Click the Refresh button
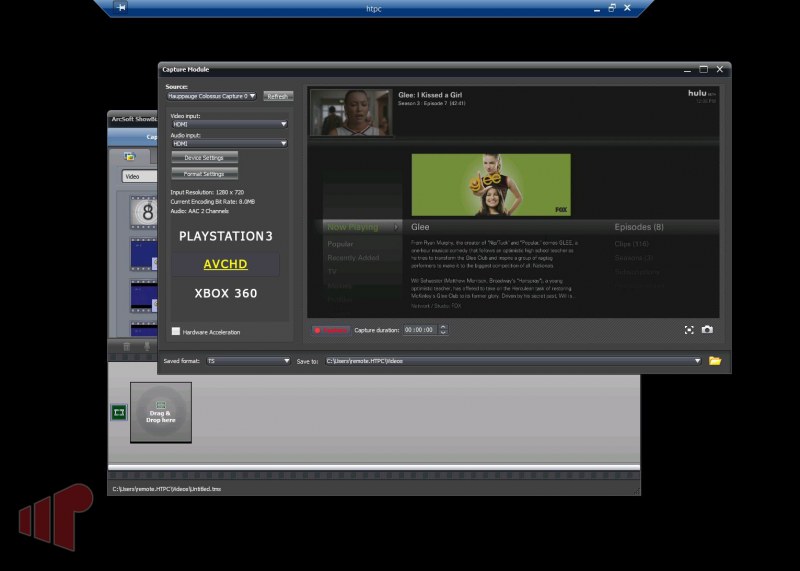800x571 pixels. click(278, 96)
